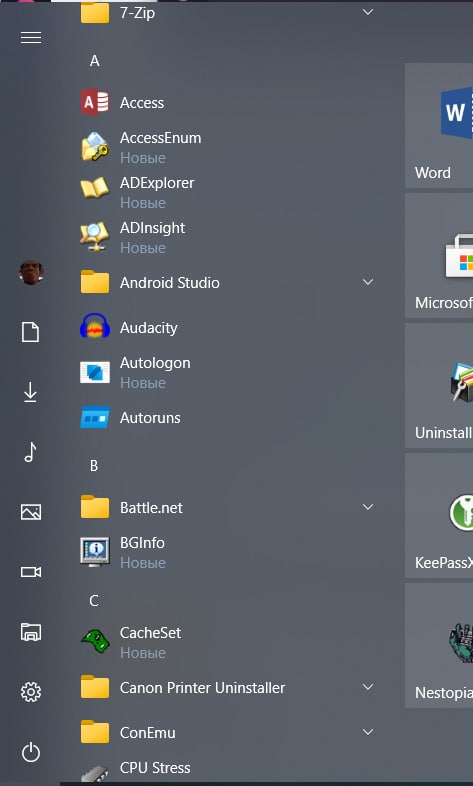Click the Canon Printer Uninstaller name
Screen dimensions: 473x786
tap(202, 688)
